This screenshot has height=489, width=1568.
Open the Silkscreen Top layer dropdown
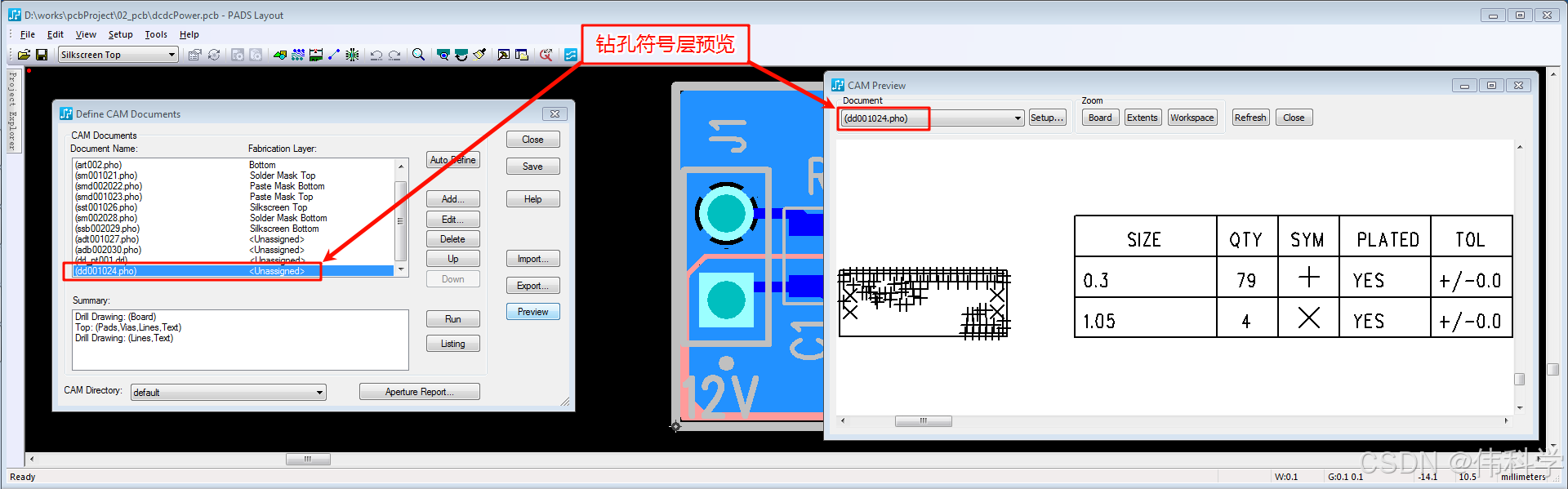(x=118, y=55)
